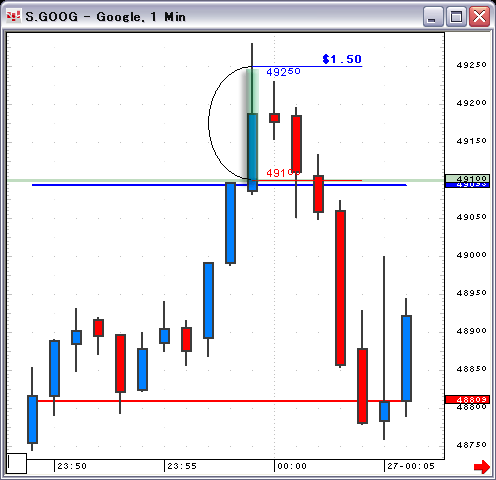Click the 49150 axis price label
Image resolution: width=496 pixels, height=480 pixels.
[471, 141]
